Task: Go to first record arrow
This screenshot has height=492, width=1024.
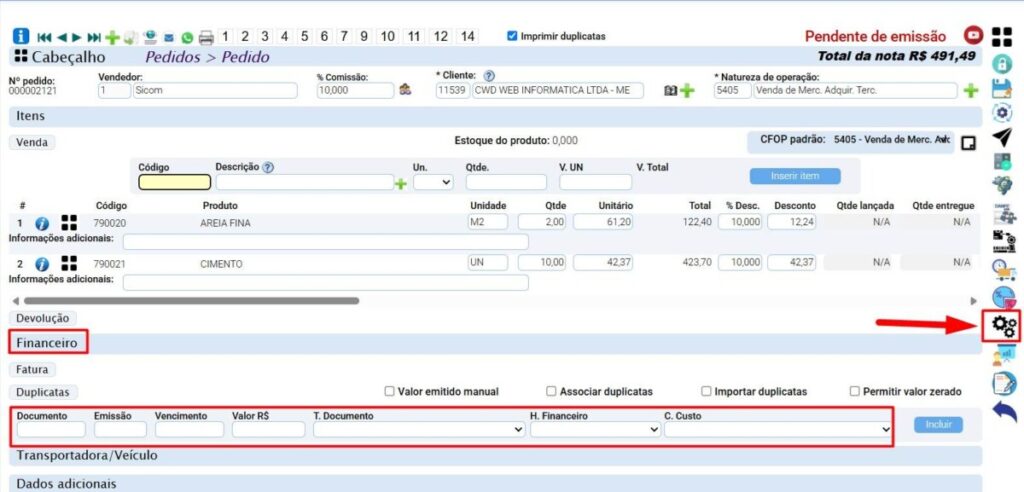Action: coord(44,37)
